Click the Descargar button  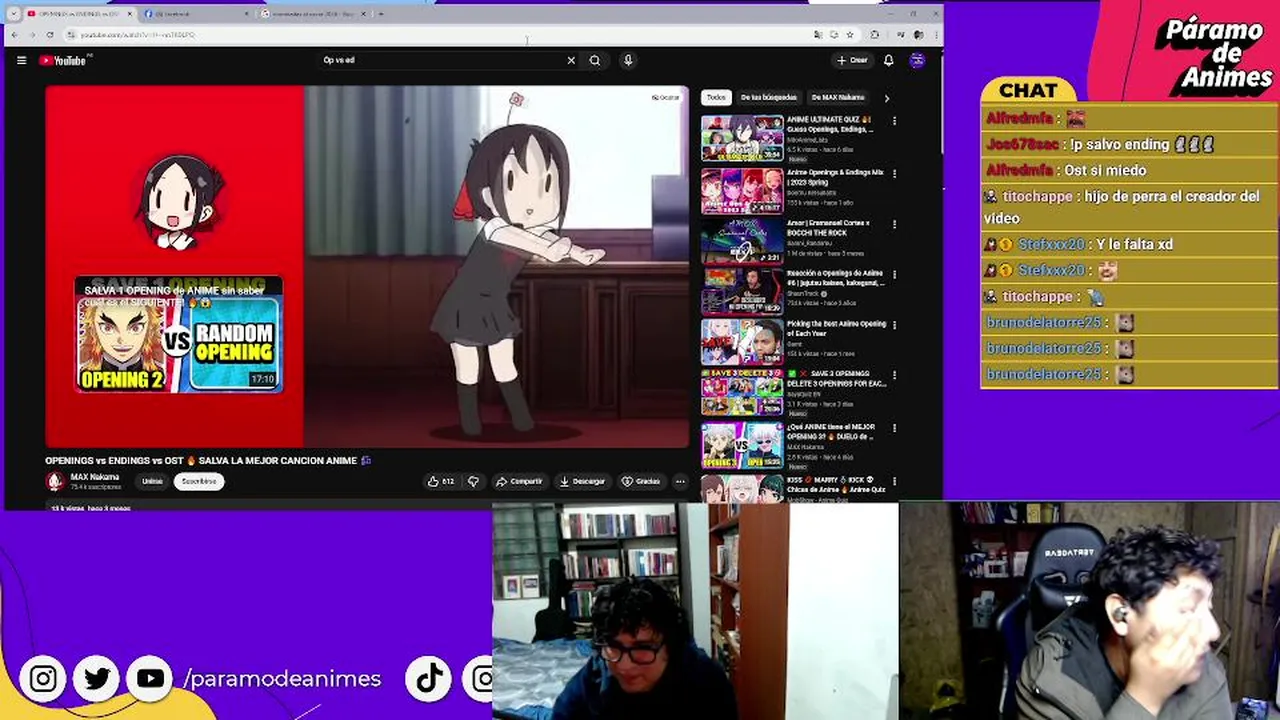(582, 481)
